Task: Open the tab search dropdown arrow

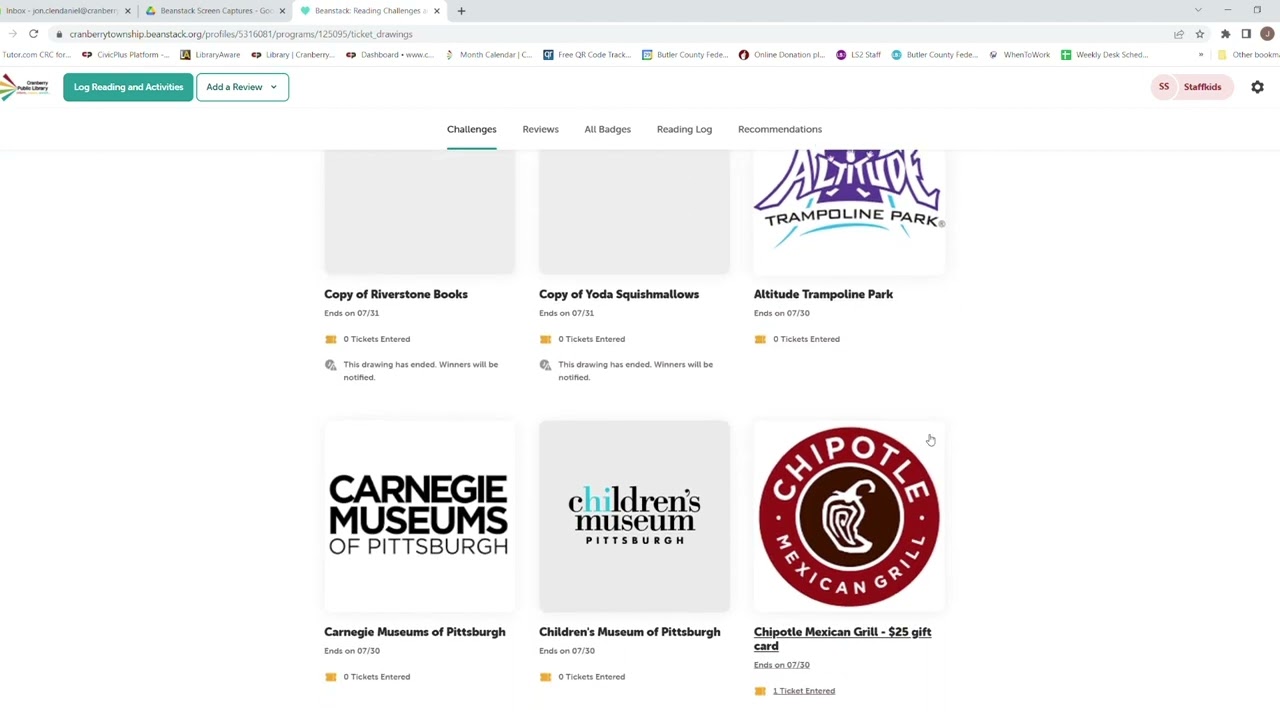Action: (1198, 11)
